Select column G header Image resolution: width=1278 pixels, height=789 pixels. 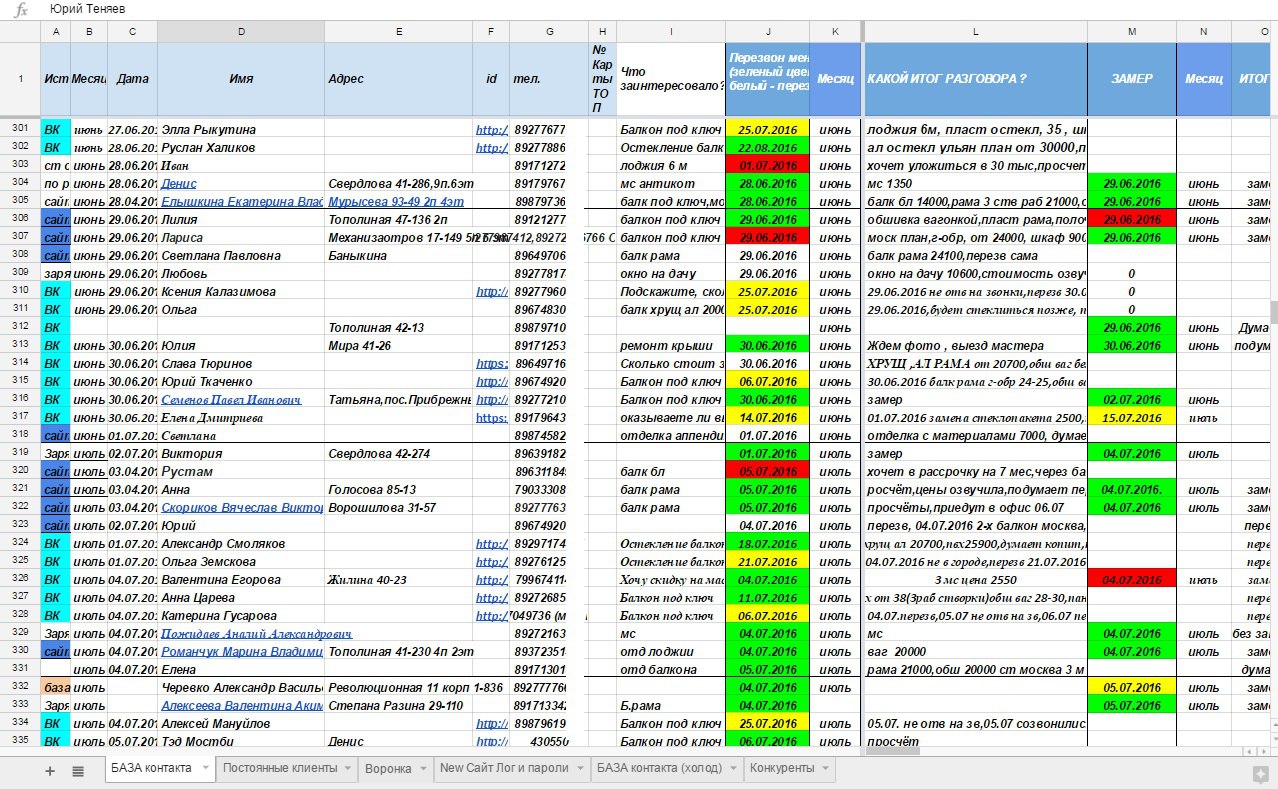[549, 32]
